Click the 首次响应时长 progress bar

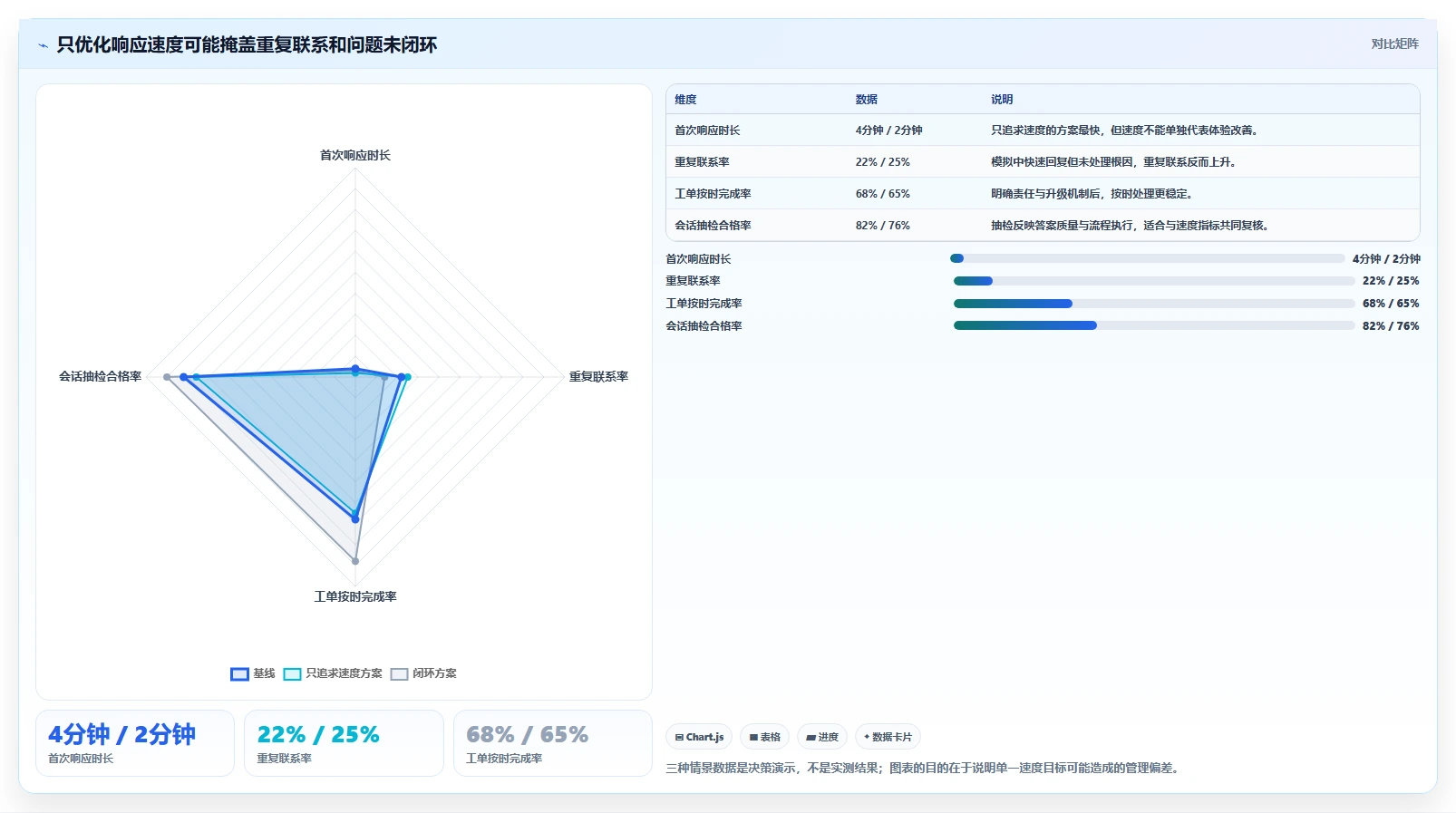coord(1148,258)
